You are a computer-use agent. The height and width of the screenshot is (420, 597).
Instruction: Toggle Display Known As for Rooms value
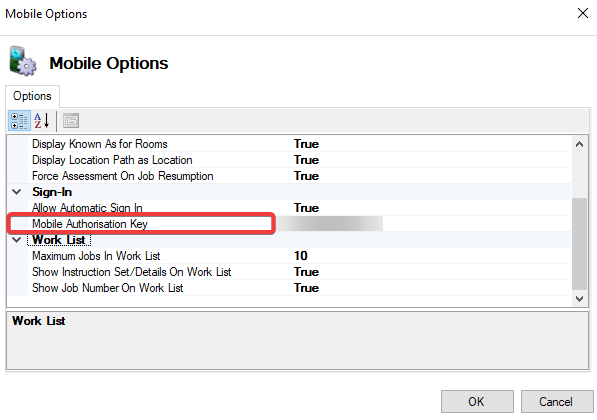(x=430, y=144)
